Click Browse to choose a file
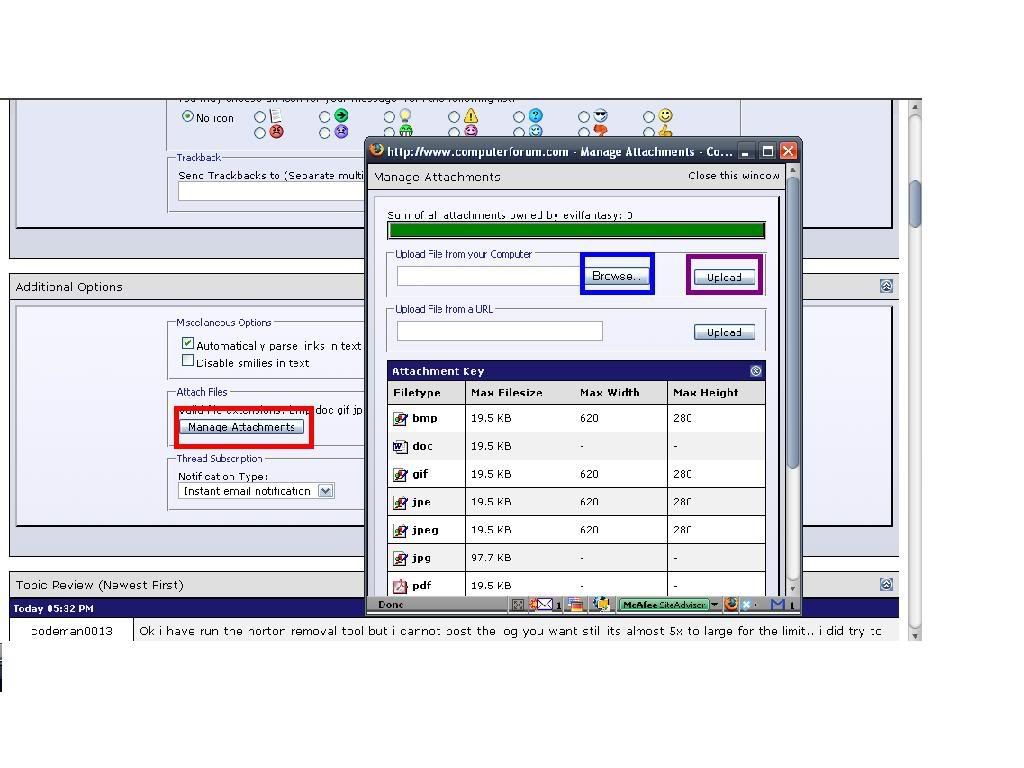The width and height of the screenshot is (1024, 768). point(618,276)
